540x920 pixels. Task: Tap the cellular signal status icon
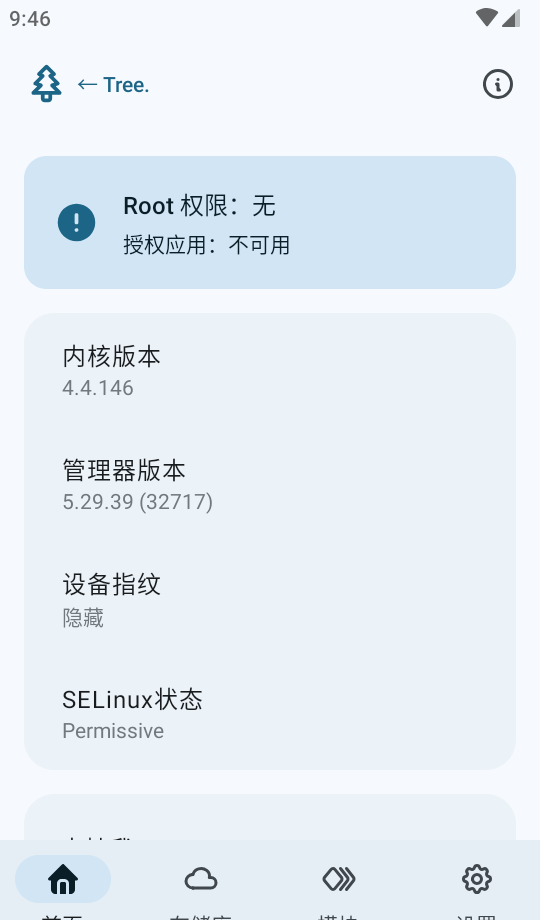pos(511,18)
